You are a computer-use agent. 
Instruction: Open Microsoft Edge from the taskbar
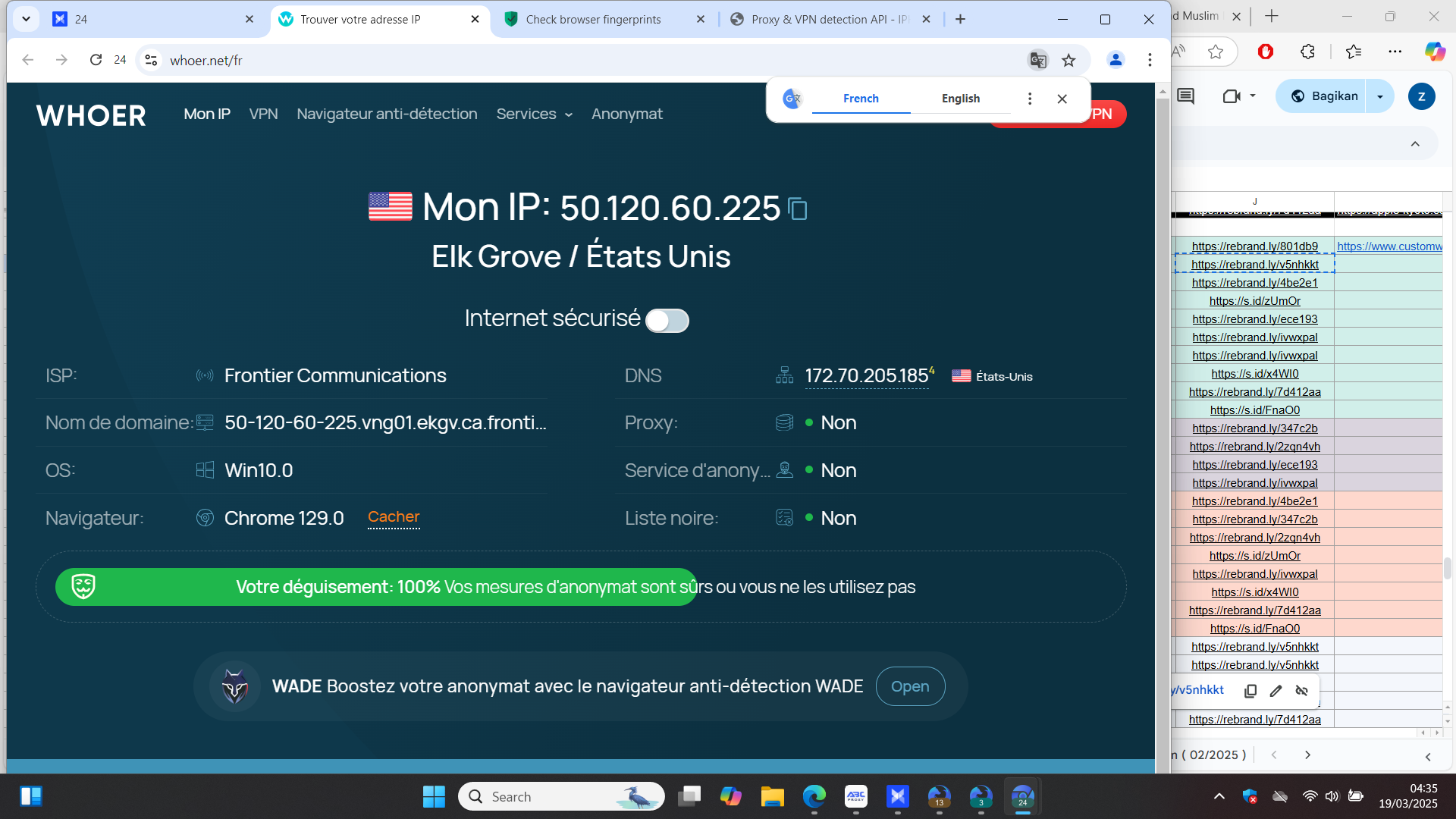coord(814,796)
